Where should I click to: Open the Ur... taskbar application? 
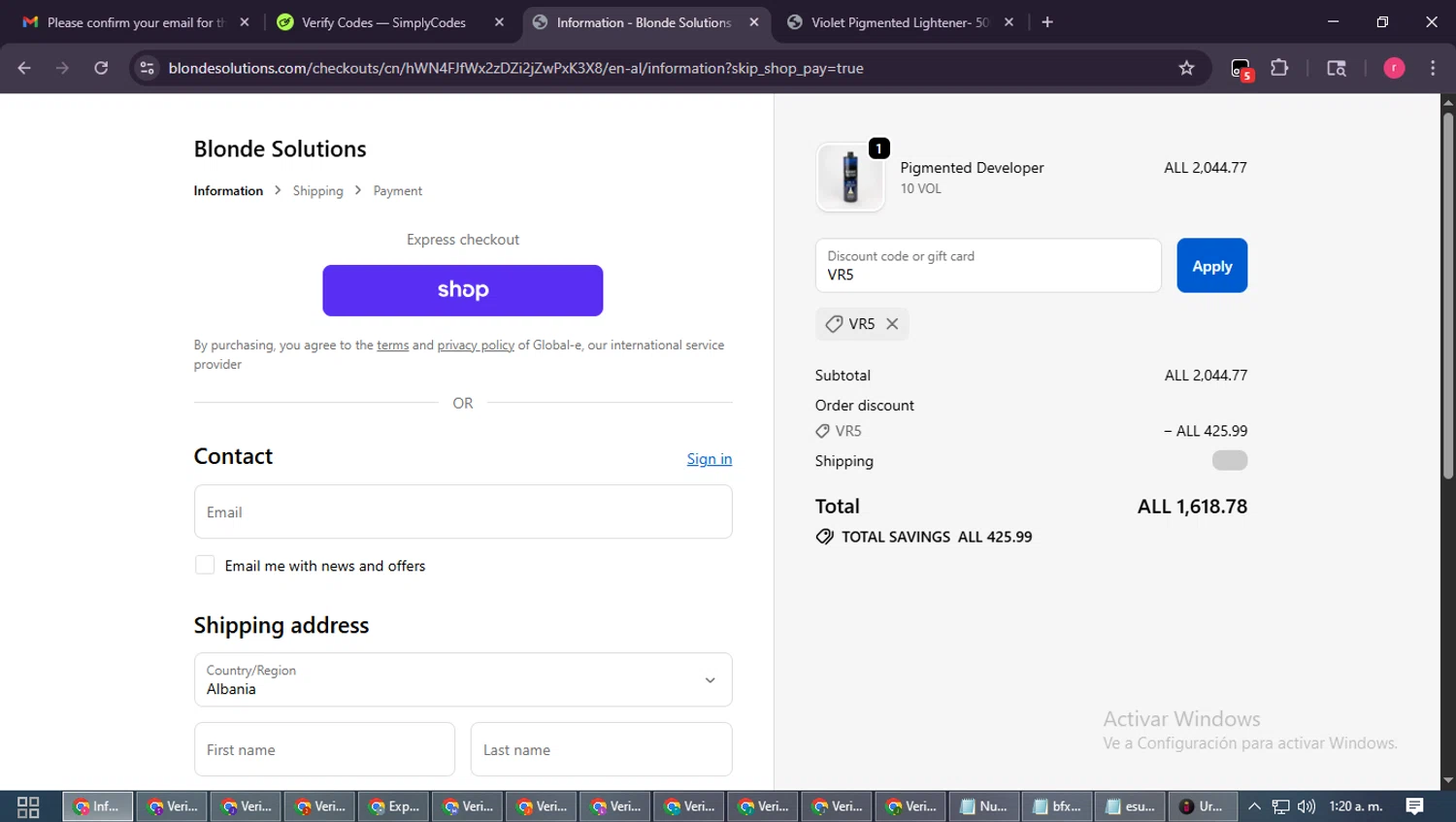click(x=1204, y=806)
